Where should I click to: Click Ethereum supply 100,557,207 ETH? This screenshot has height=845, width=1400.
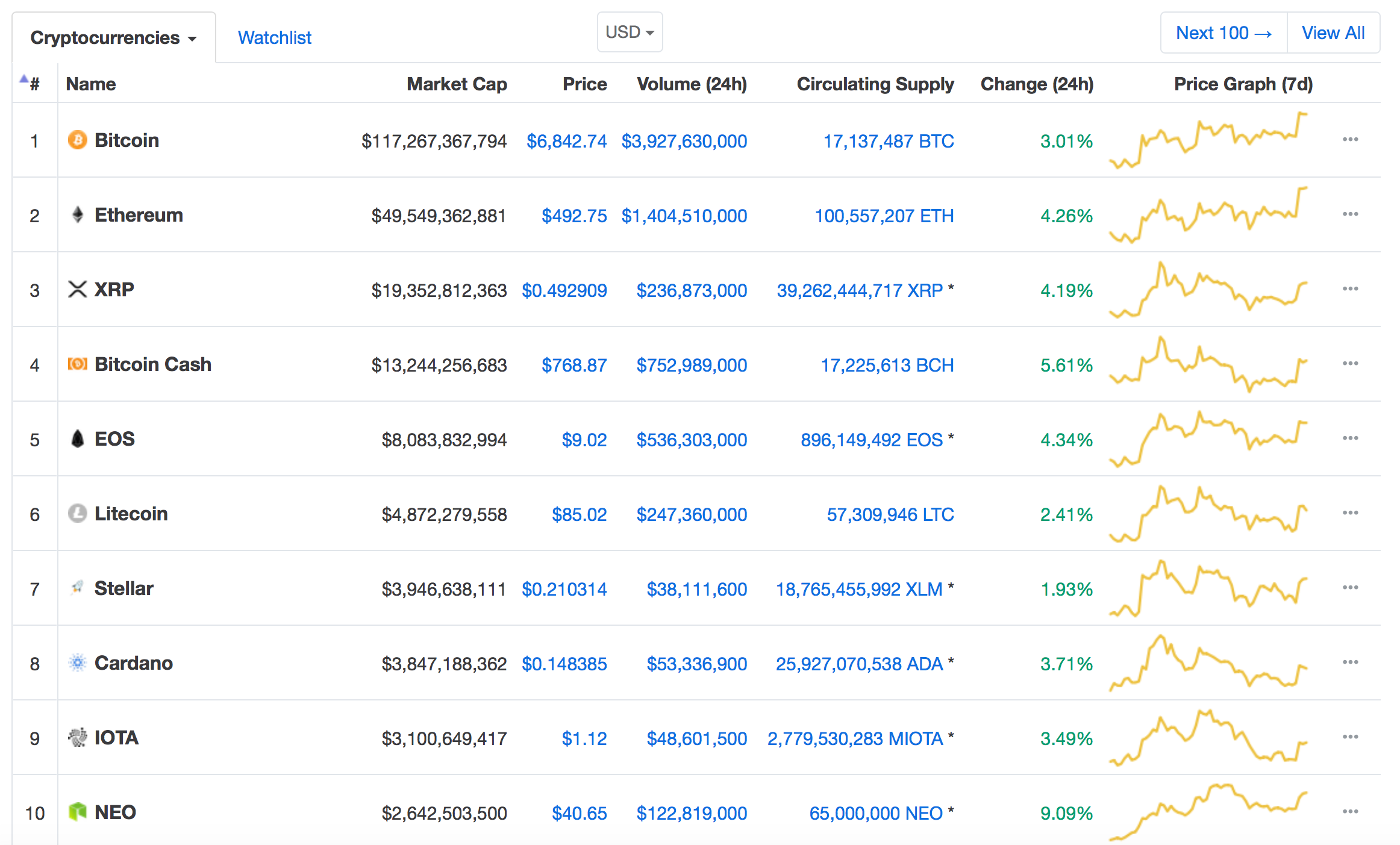(x=884, y=216)
